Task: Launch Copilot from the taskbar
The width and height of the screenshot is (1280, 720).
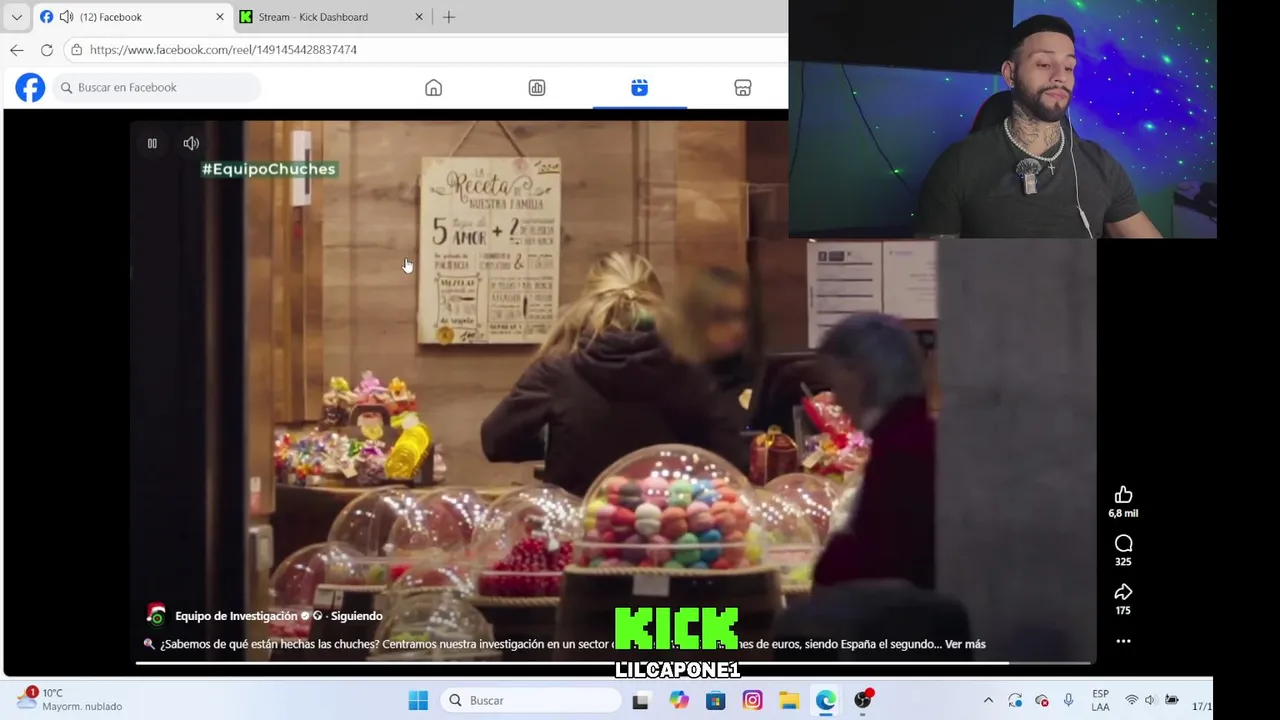Action: (679, 700)
